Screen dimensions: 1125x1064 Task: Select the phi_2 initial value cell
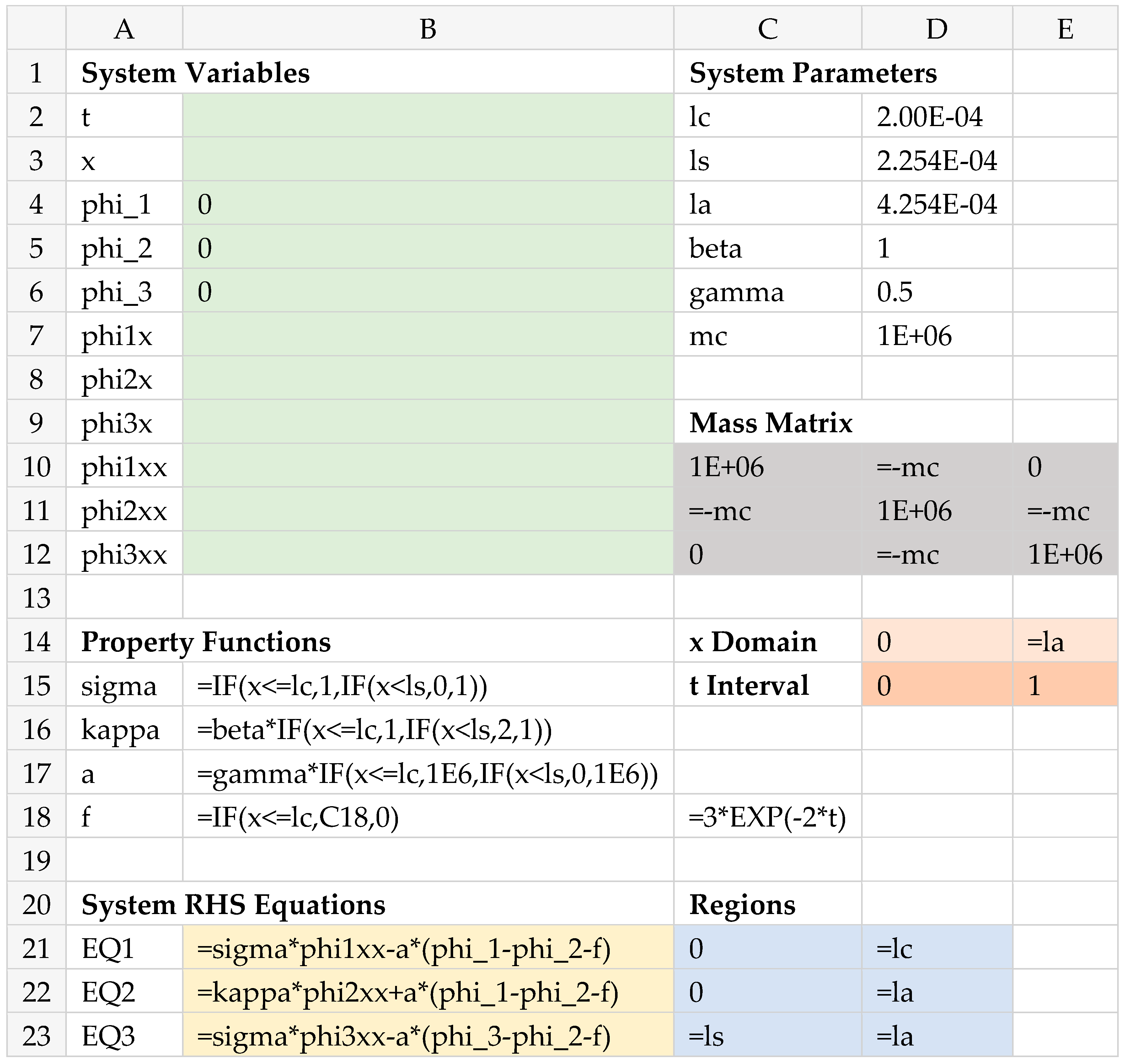[x=428, y=248]
